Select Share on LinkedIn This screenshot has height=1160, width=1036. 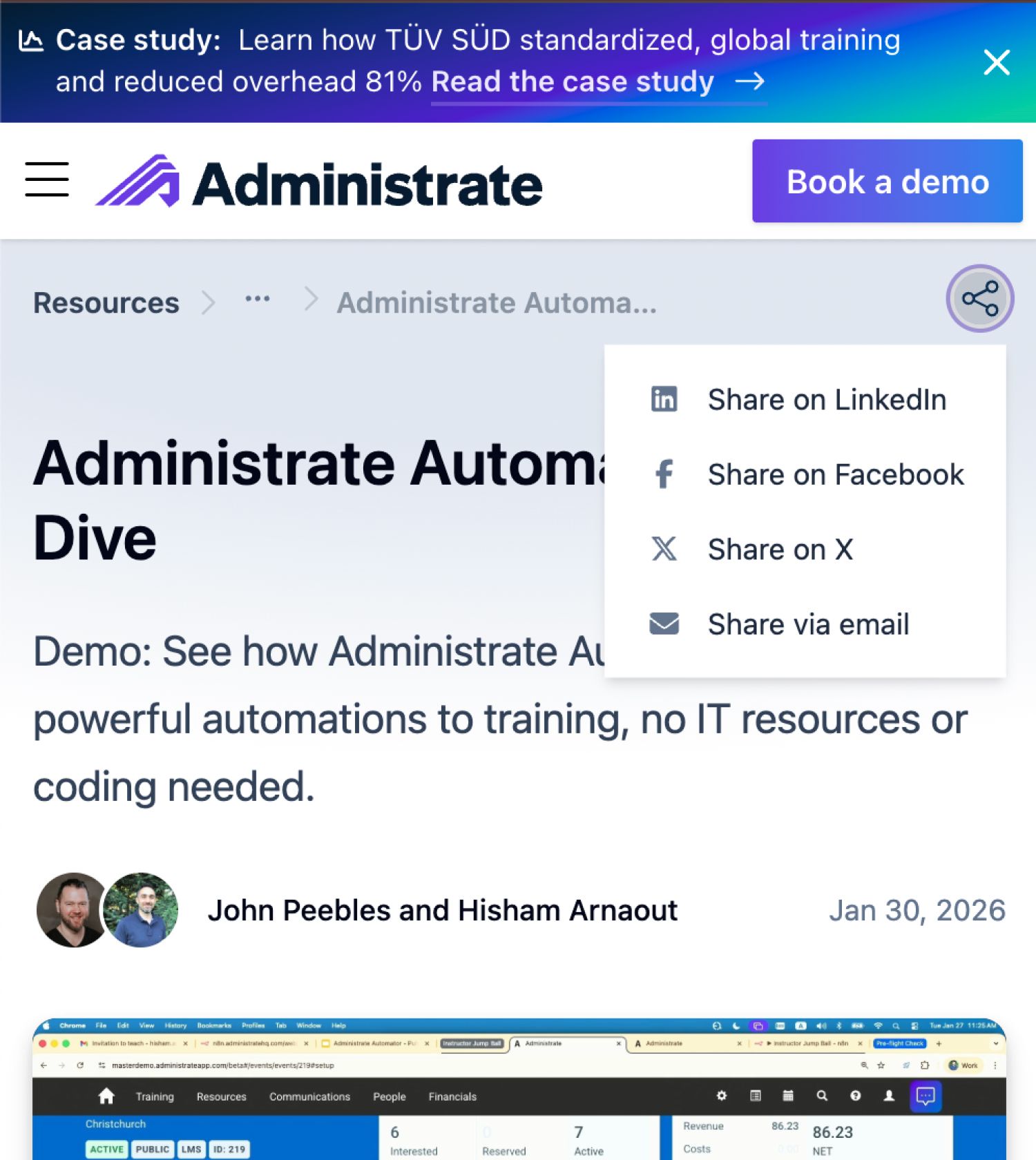[x=805, y=400]
